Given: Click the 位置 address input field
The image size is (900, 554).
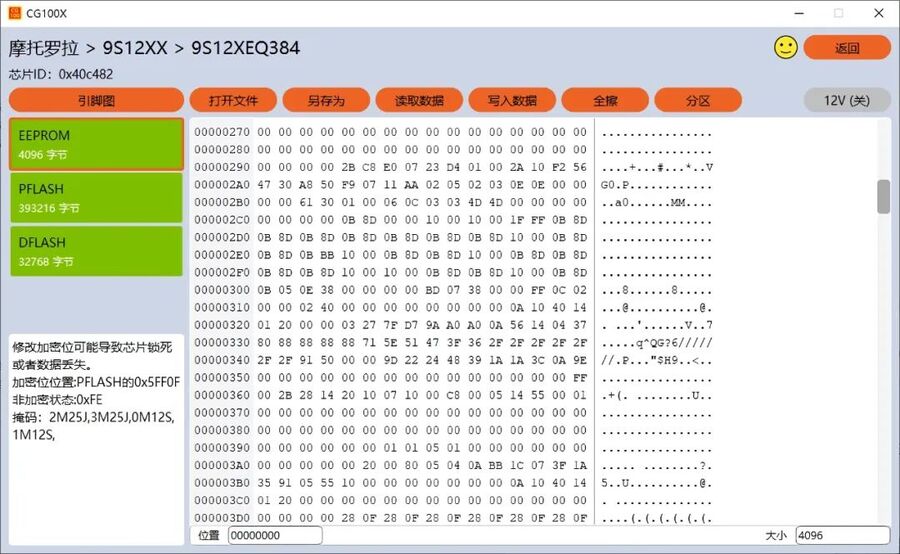Looking at the screenshot, I should pos(275,535).
